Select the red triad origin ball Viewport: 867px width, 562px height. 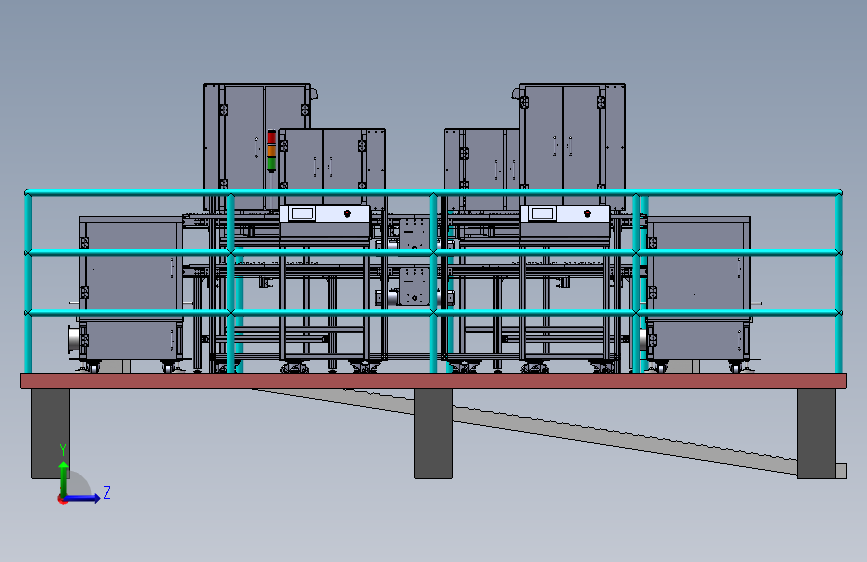(62, 499)
